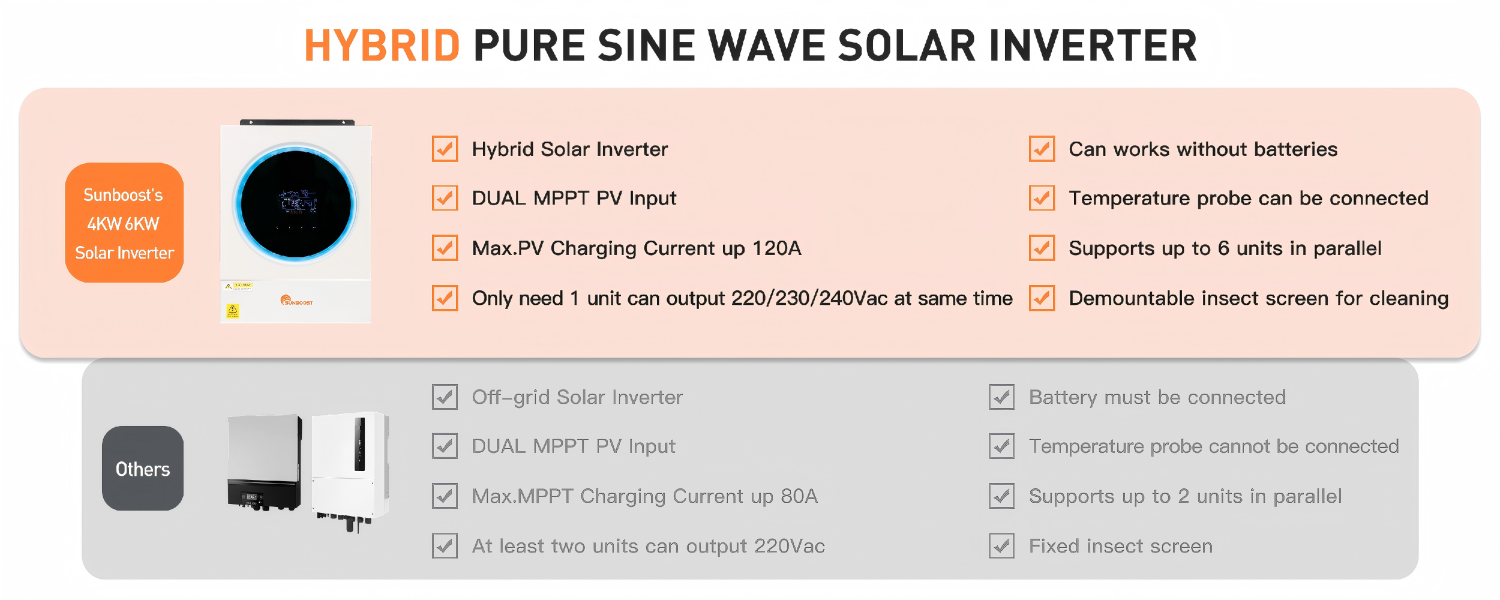Toggle Battery must be connected checkbox
Viewport: 1500px width, 600px height.
pyautogui.click(x=1002, y=397)
